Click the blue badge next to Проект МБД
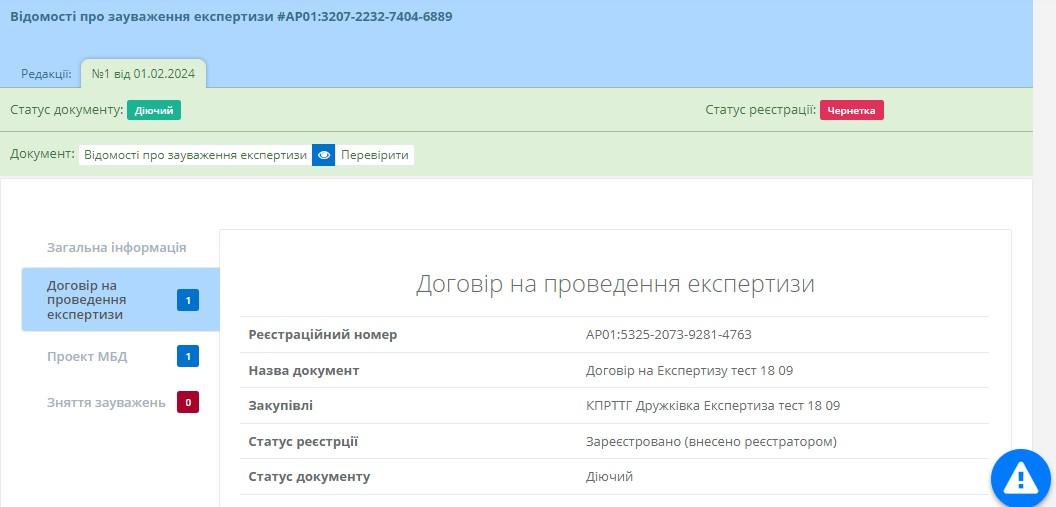This screenshot has height=507, width=1056. pos(188,356)
